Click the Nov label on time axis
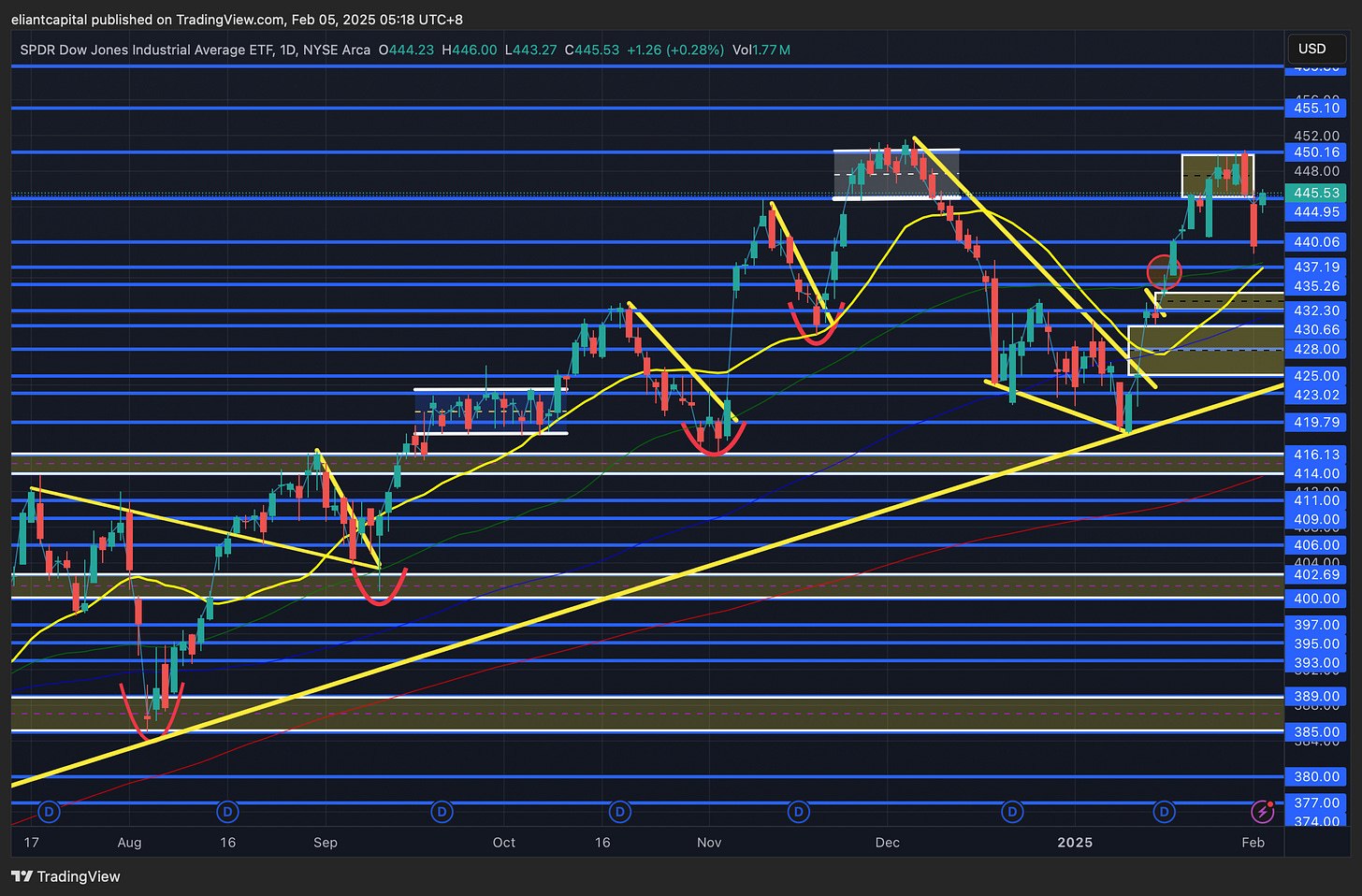 point(709,843)
